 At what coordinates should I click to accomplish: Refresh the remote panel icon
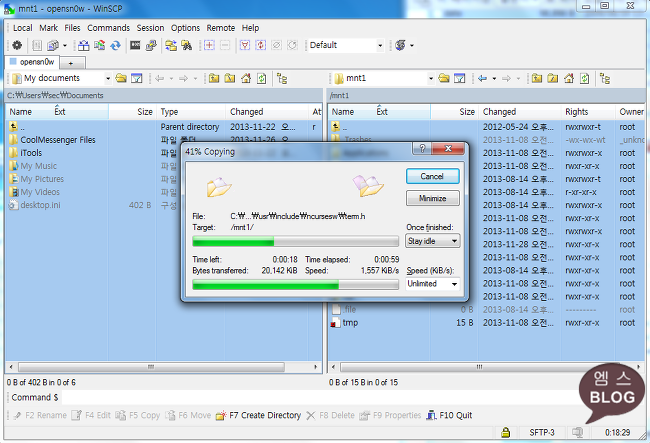pos(585,78)
